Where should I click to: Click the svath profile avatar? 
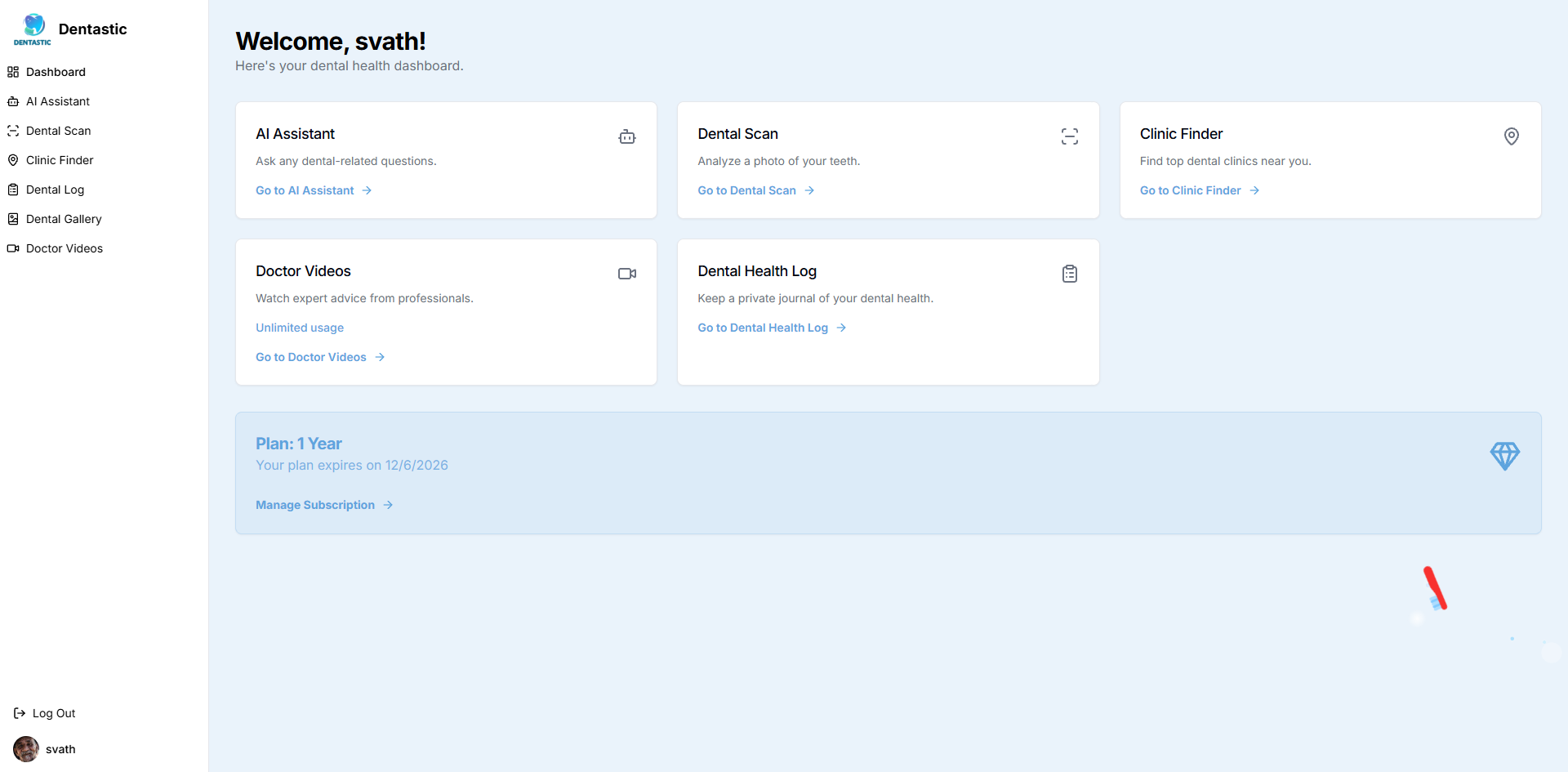(26, 749)
